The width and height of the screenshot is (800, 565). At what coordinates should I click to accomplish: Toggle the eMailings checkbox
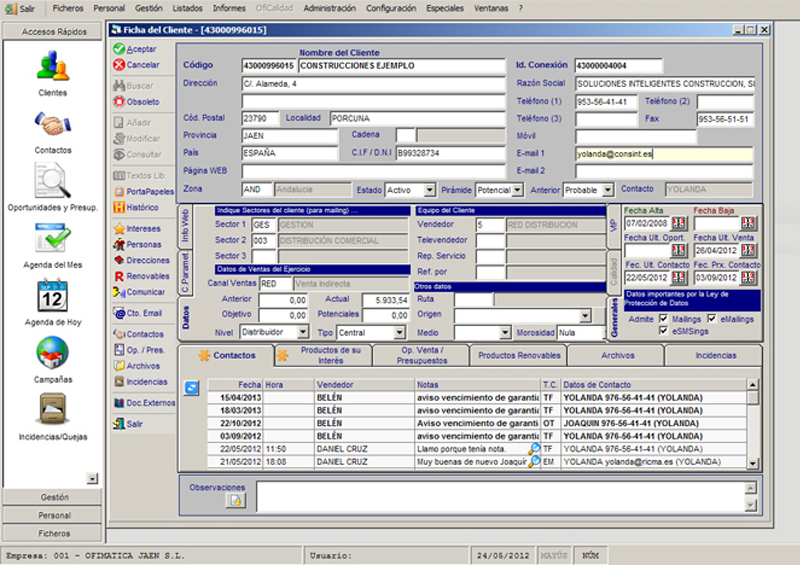(712, 318)
